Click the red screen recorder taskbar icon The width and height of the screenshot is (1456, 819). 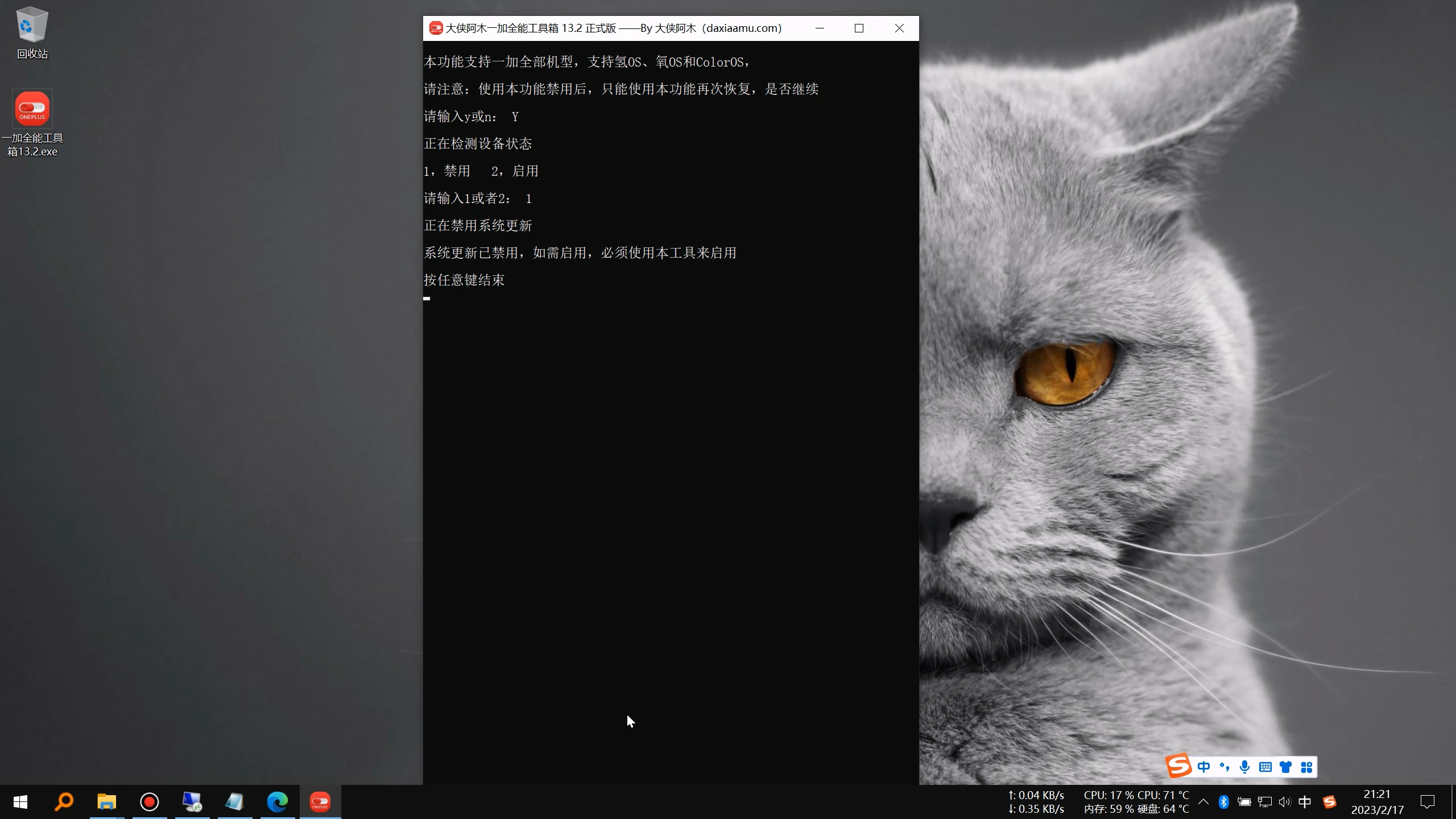[x=149, y=802]
